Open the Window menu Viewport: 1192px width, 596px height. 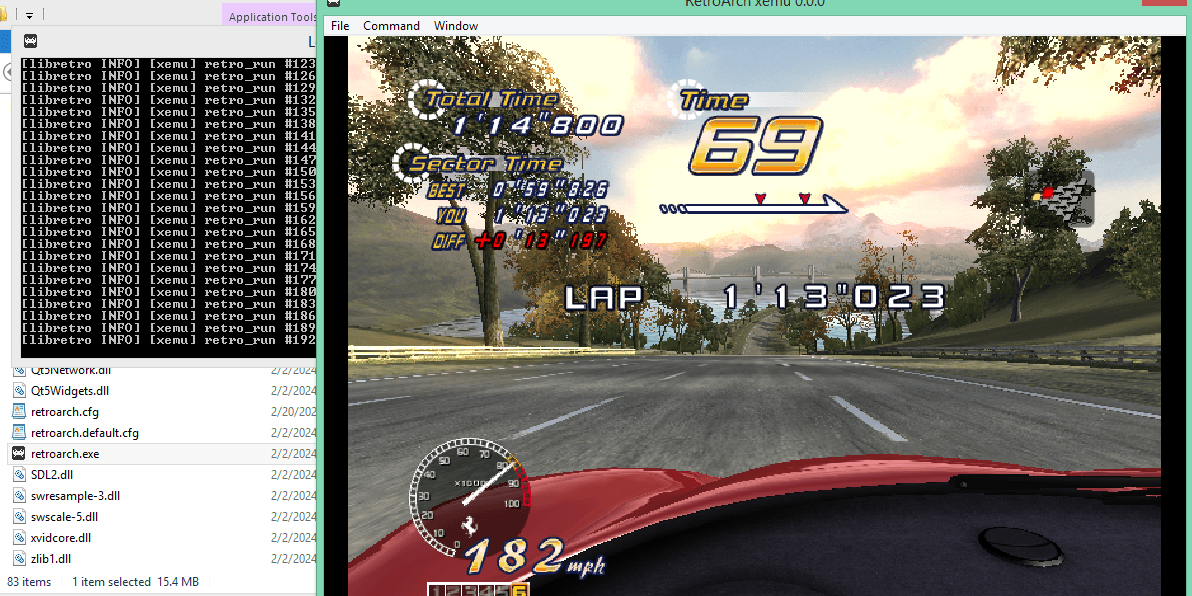pos(456,26)
